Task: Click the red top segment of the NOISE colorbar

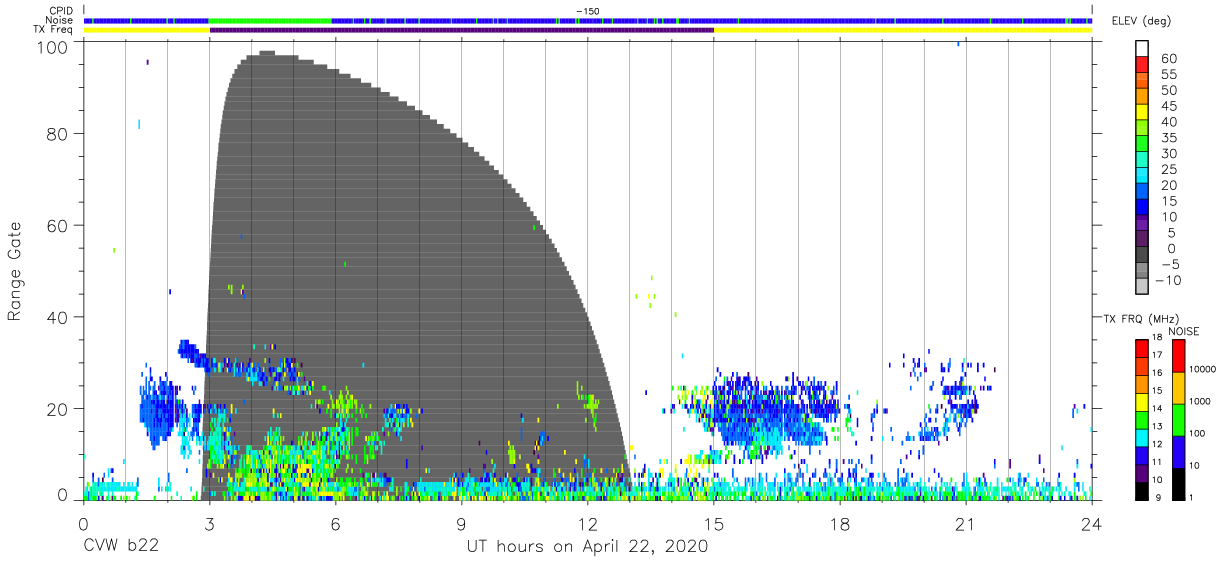Action: pyautogui.click(x=1177, y=356)
